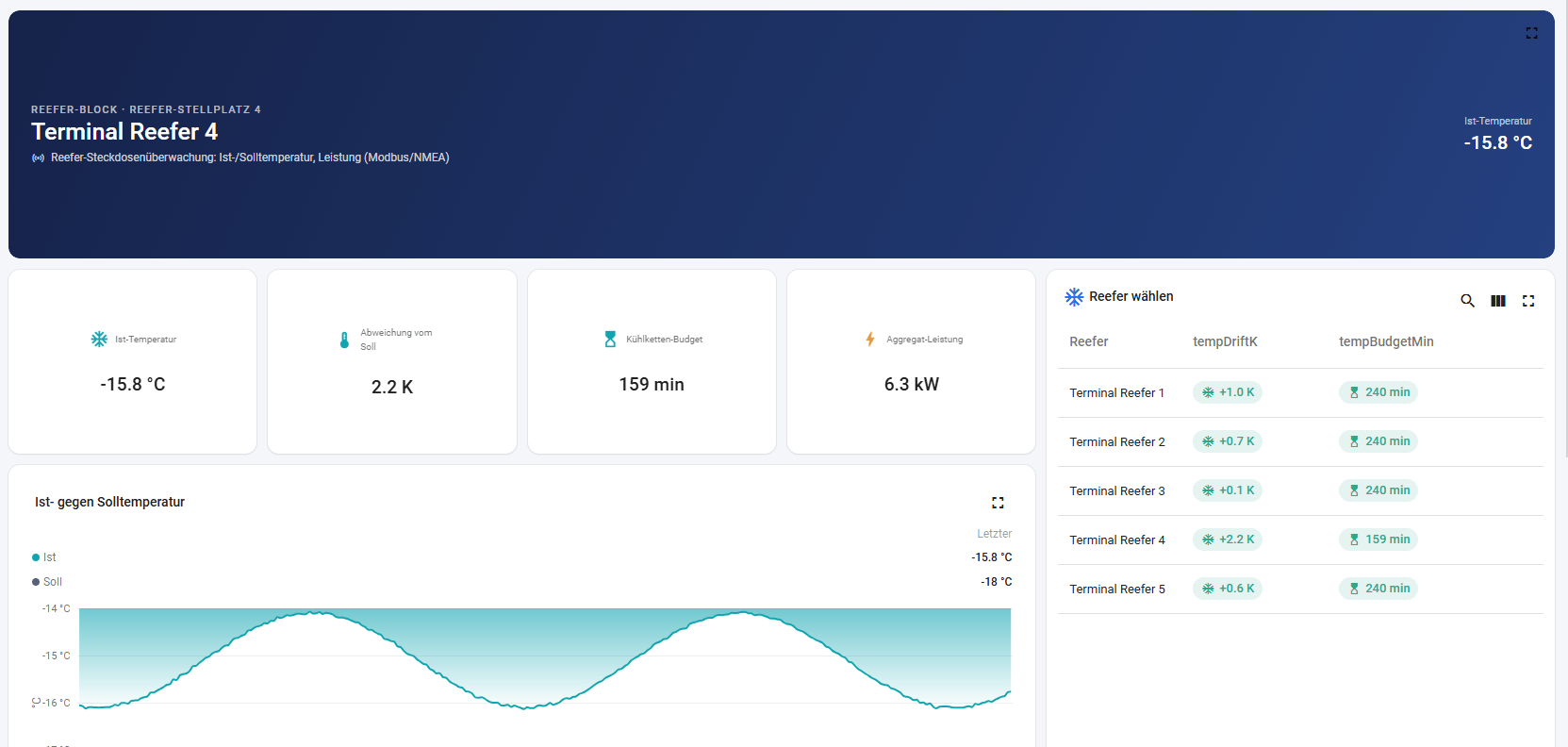Toggle the Ist series in chart legend
This screenshot has width=1568, height=747.
pos(44,557)
